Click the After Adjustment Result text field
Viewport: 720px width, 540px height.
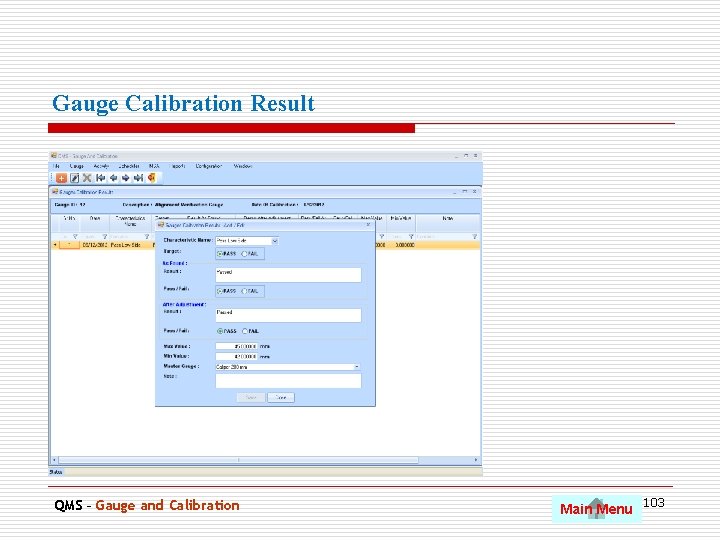pos(288,315)
